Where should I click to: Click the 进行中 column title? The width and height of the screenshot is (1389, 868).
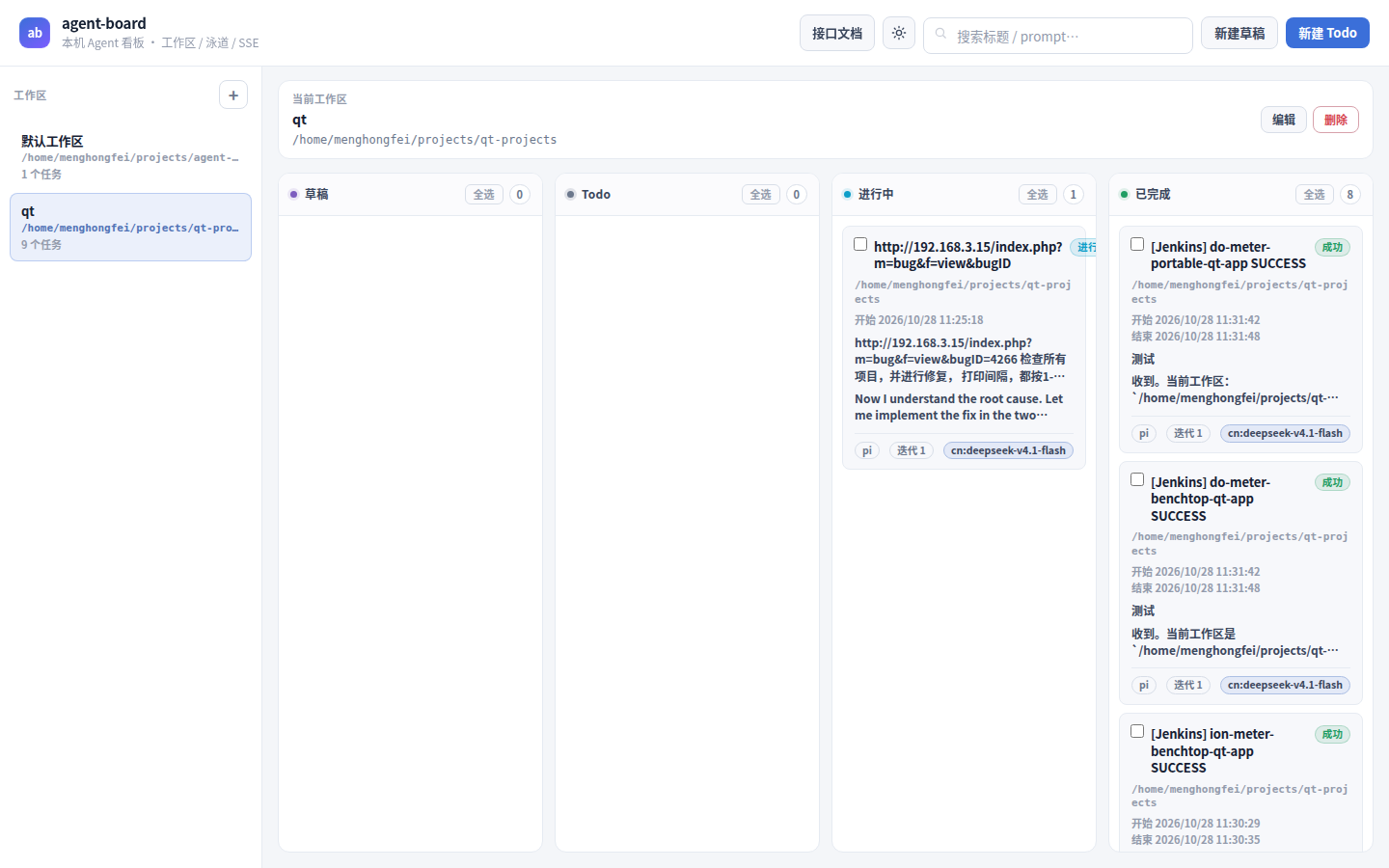tap(876, 195)
